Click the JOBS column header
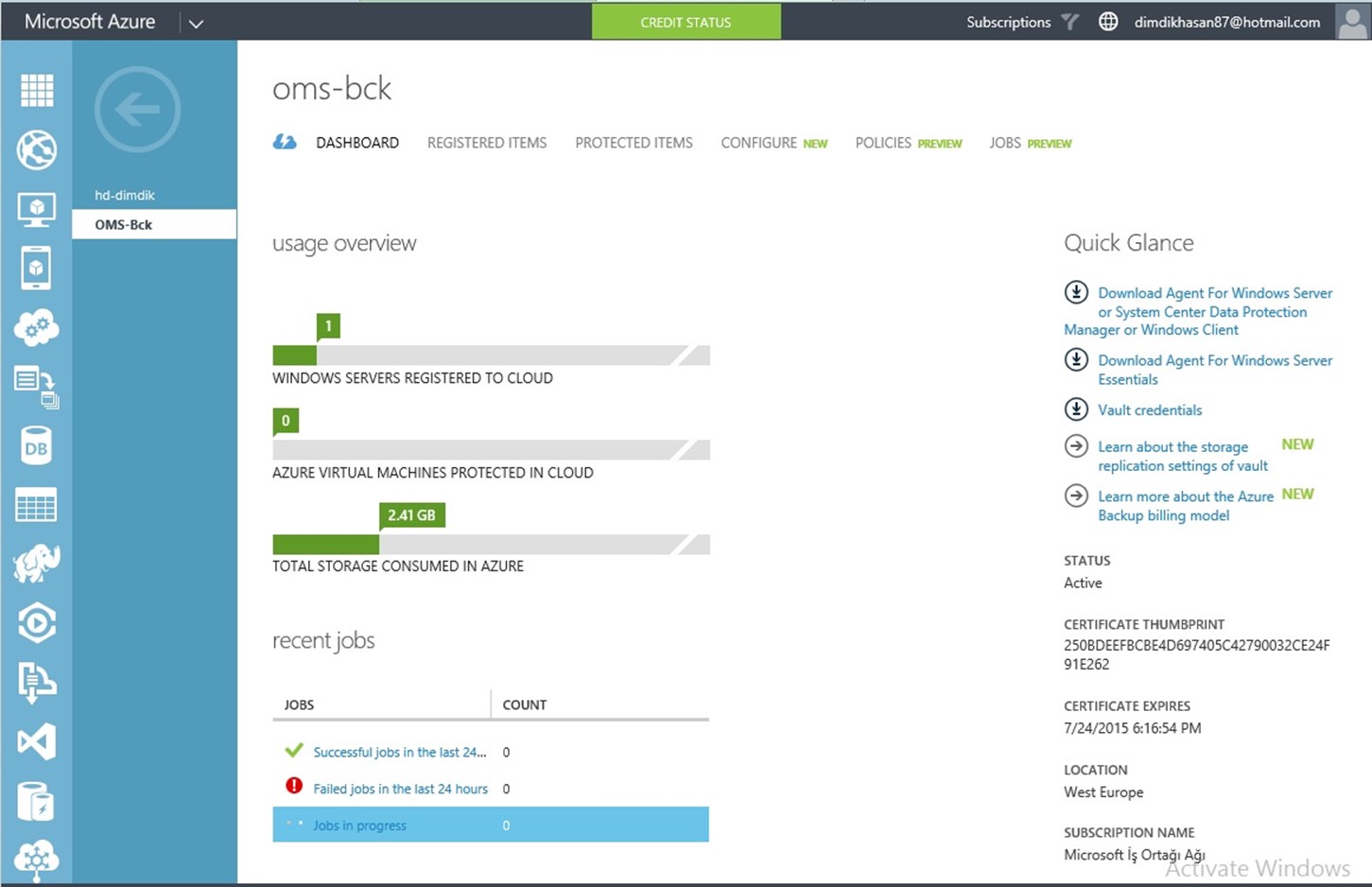This screenshot has height=887, width=1372. (x=299, y=704)
